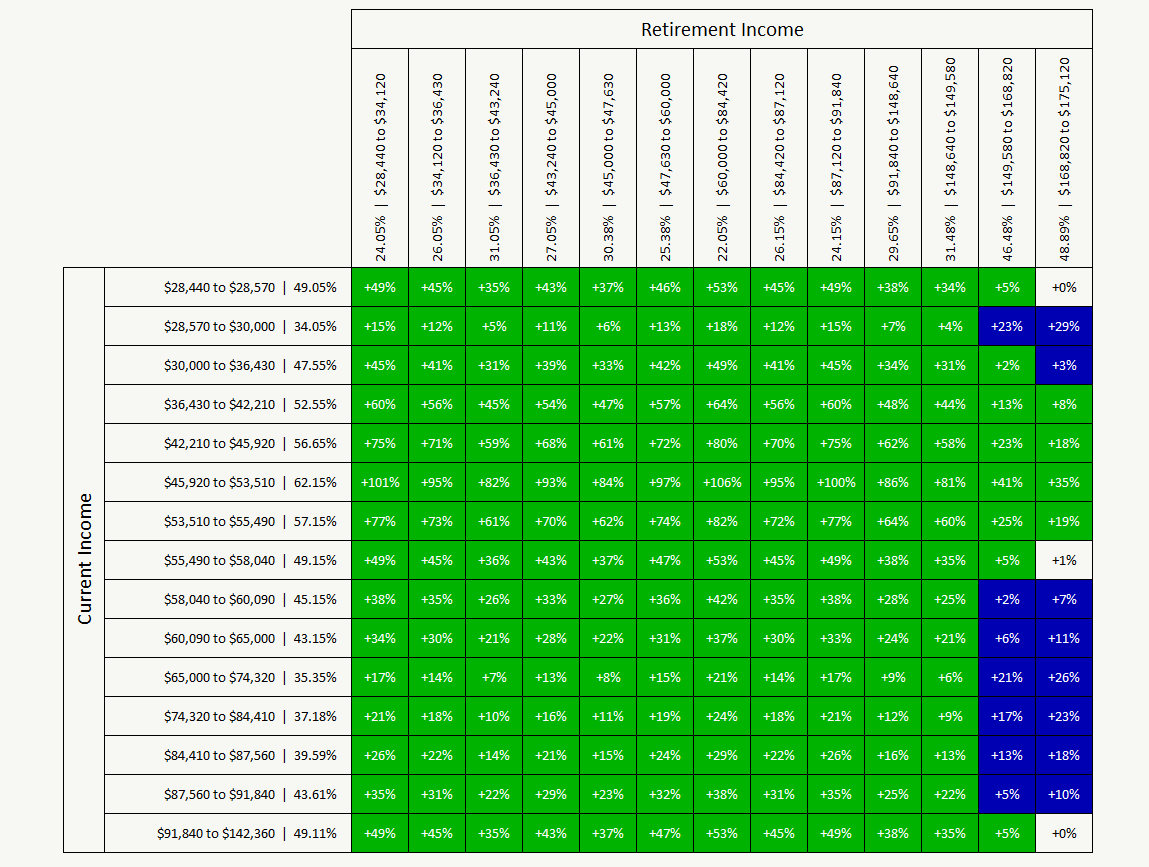This screenshot has width=1149, height=867.
Task: Select column header 26.05% | $34,120 to $36,430
Action: [437, 158]
